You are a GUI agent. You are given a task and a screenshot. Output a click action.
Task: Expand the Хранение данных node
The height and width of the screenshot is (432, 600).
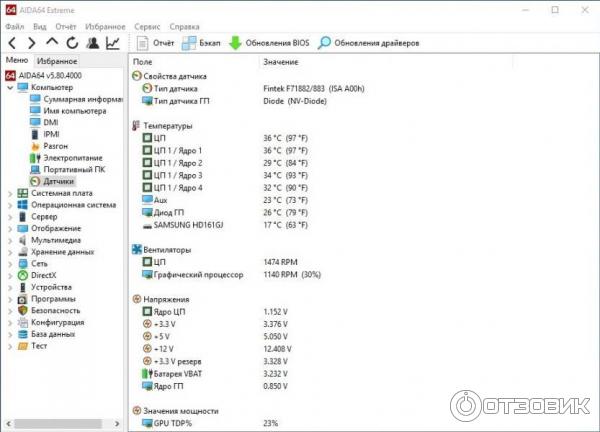coord(10,253)
